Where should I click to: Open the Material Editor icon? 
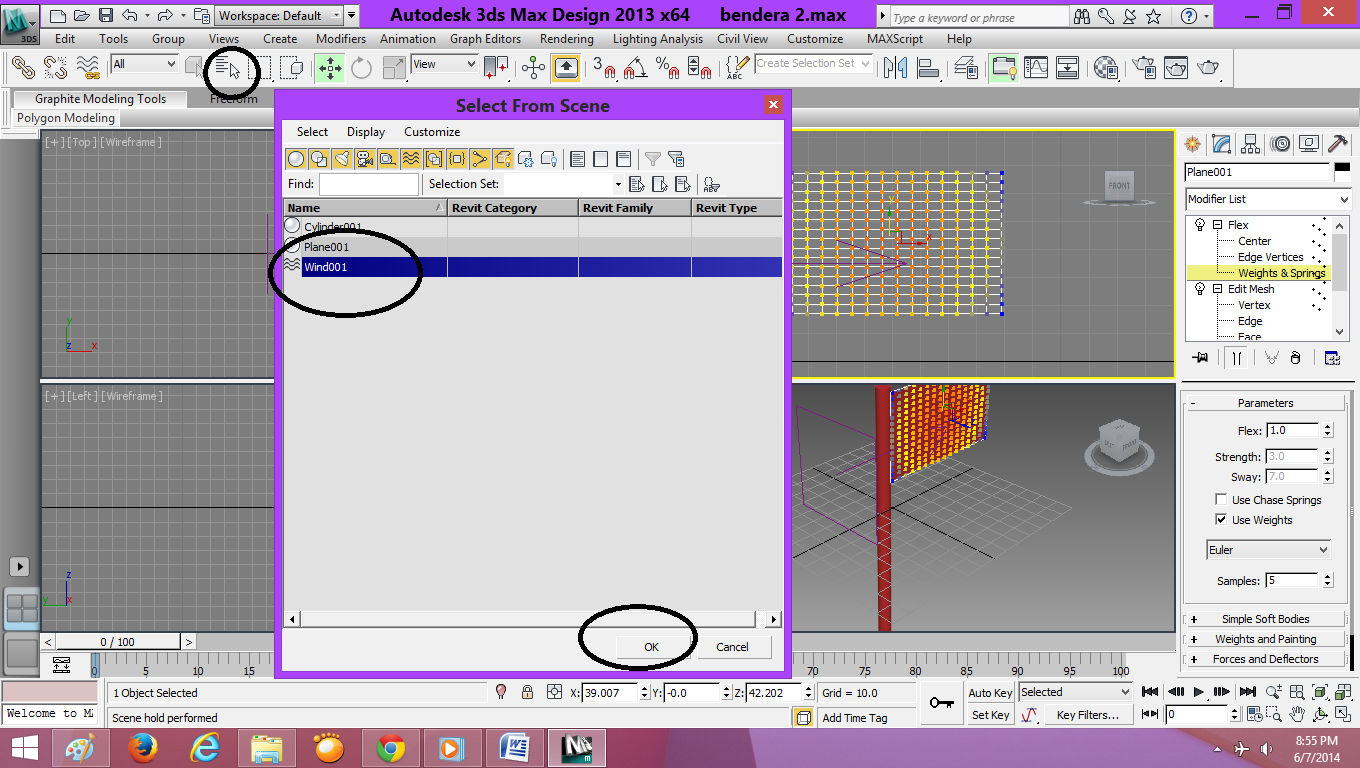1106,68
